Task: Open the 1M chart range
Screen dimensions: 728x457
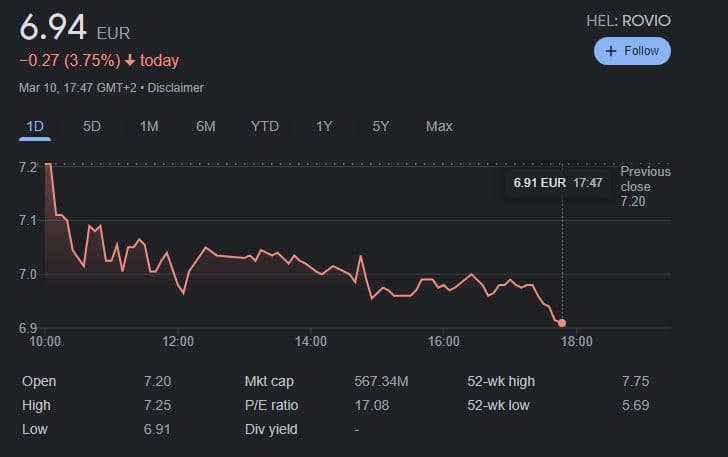Action: pyautogui.click(x=149, y=126)
